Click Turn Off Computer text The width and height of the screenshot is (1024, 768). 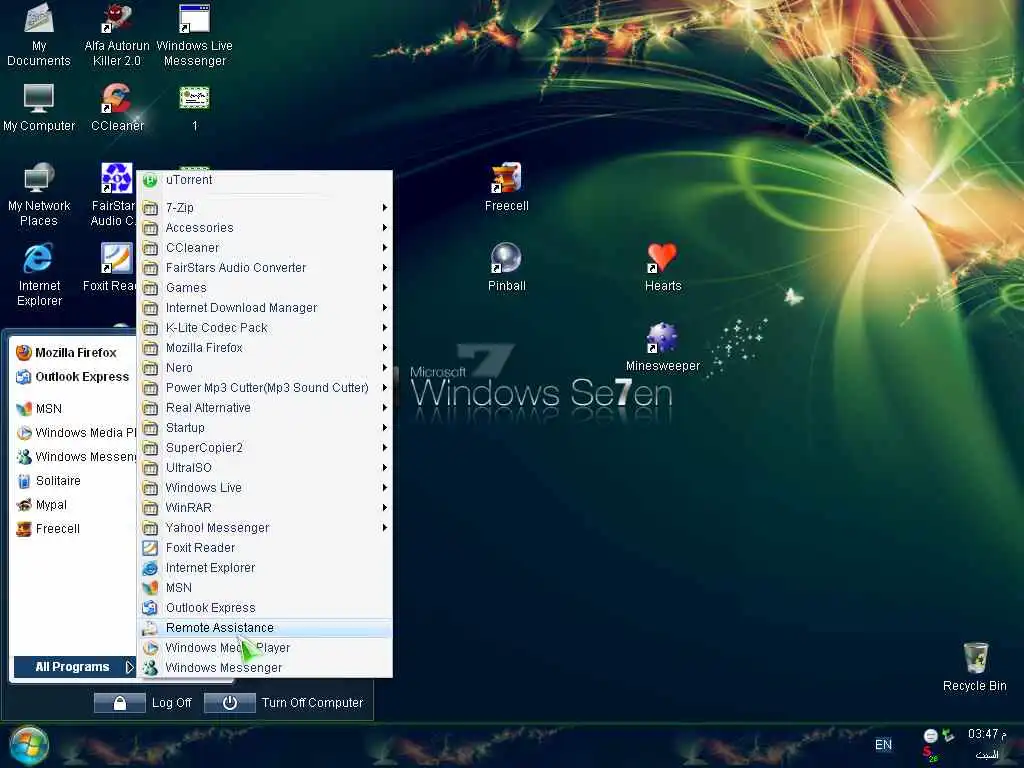coord(312,703)
